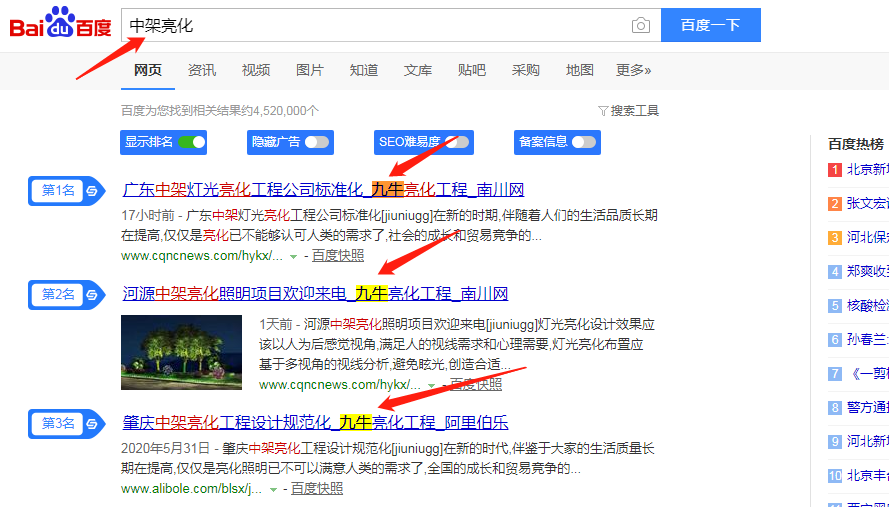Open camera image search icon

click(641, 26)
